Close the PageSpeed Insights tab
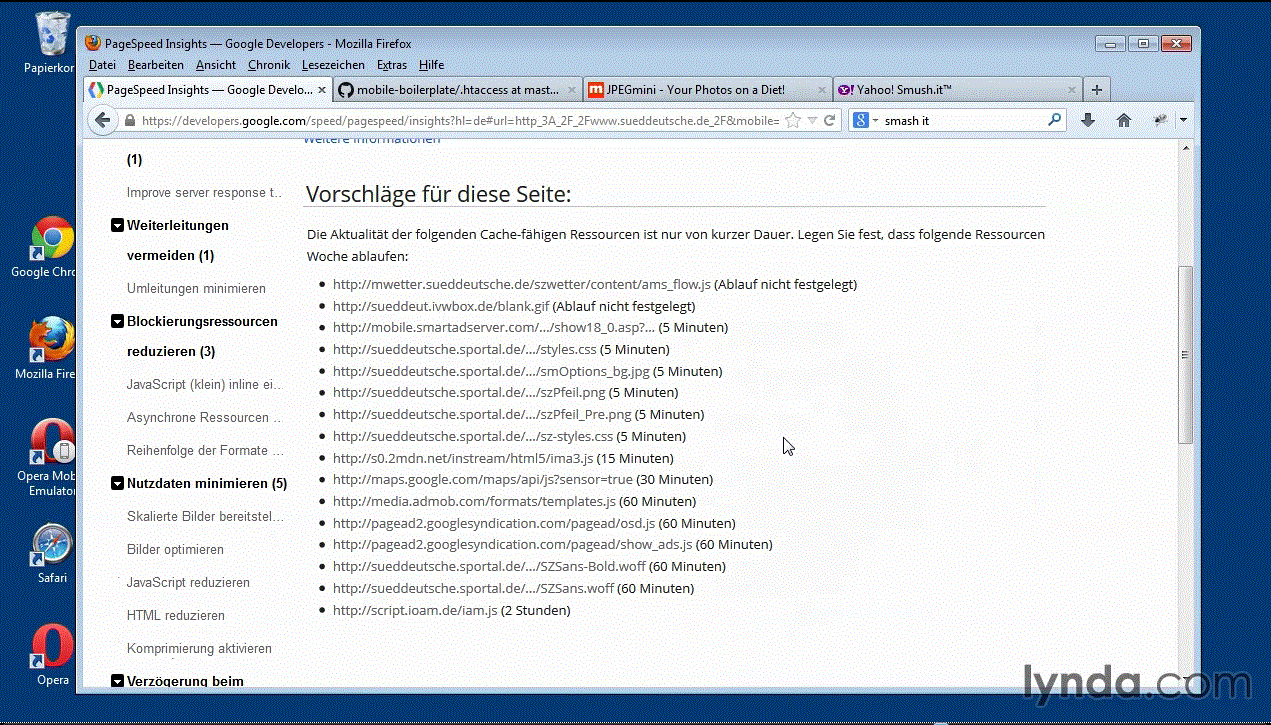The width and height of the screenshot is (1271, 725). [321, 89]
